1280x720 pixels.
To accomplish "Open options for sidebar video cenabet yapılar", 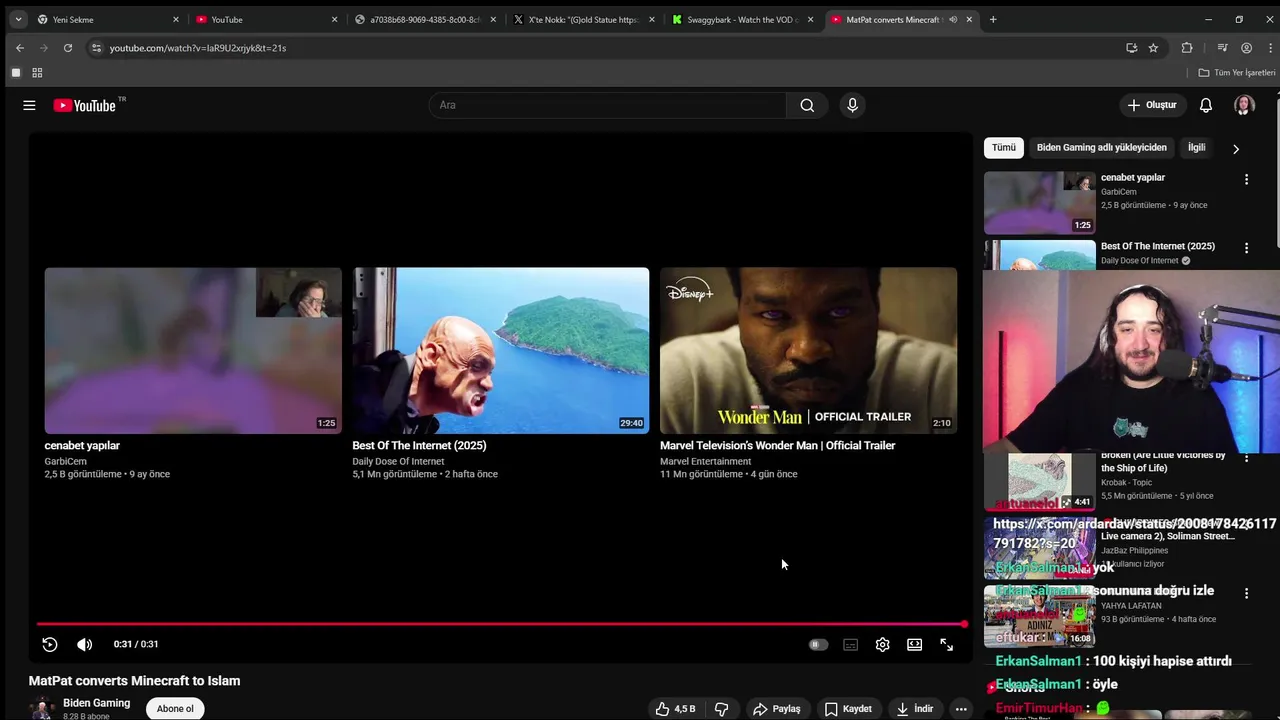I will pyautogui.click(x=1246, y=180).
